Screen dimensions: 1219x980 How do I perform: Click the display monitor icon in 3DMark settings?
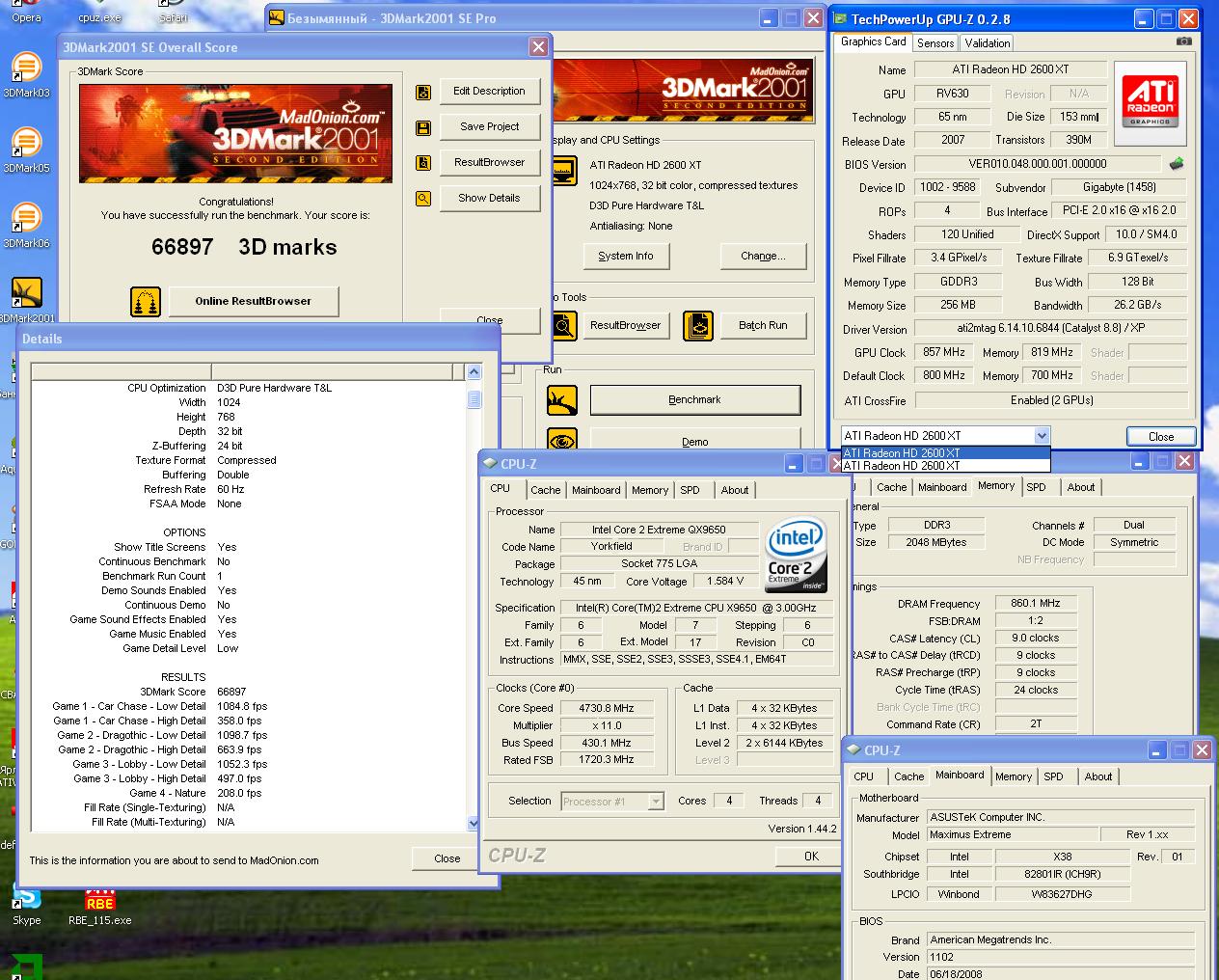[563, 172]
